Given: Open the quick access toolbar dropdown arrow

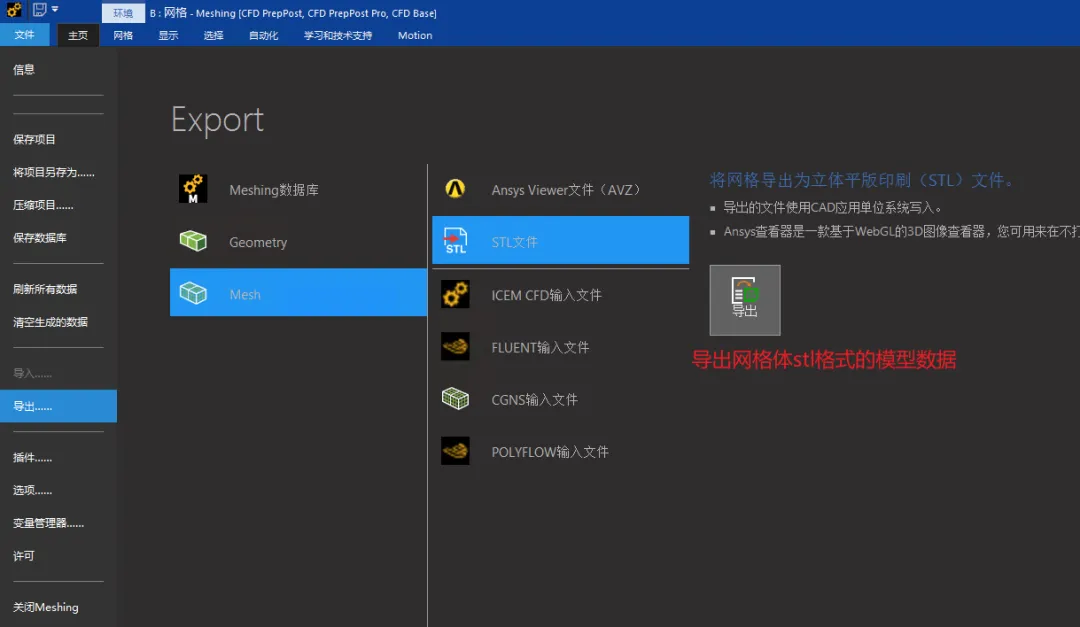Looking at the screenshot, I should coord(55,10).
